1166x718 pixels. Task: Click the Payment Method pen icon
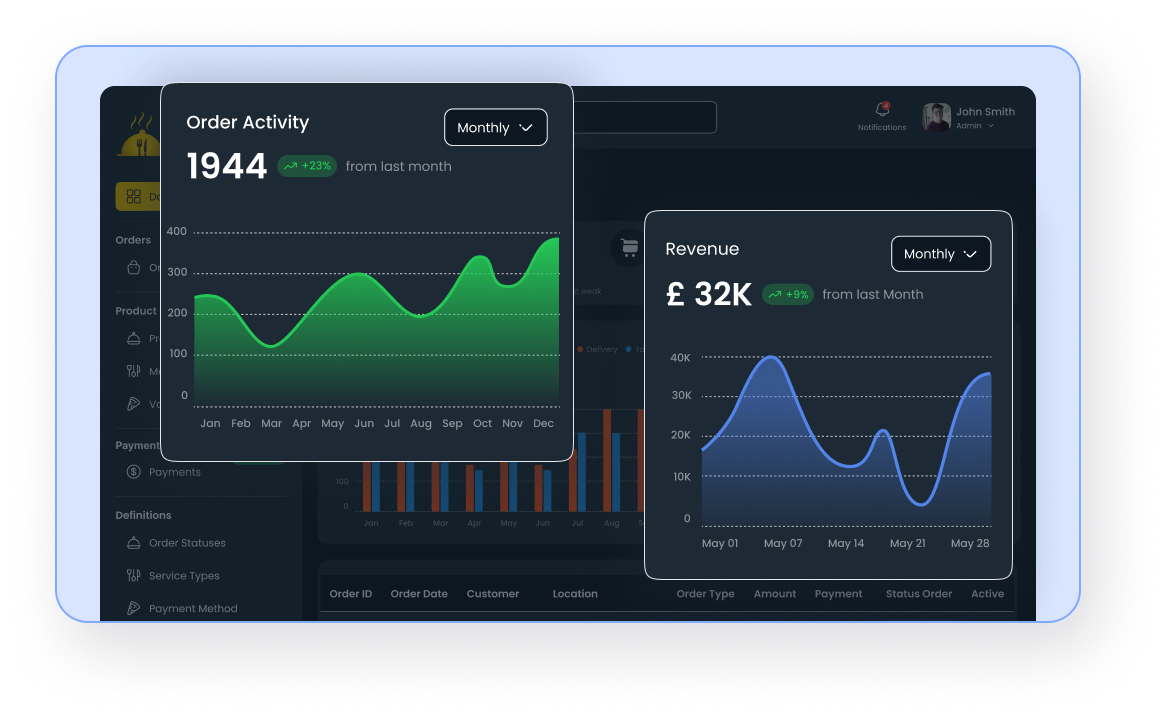[x=132, y=607]
